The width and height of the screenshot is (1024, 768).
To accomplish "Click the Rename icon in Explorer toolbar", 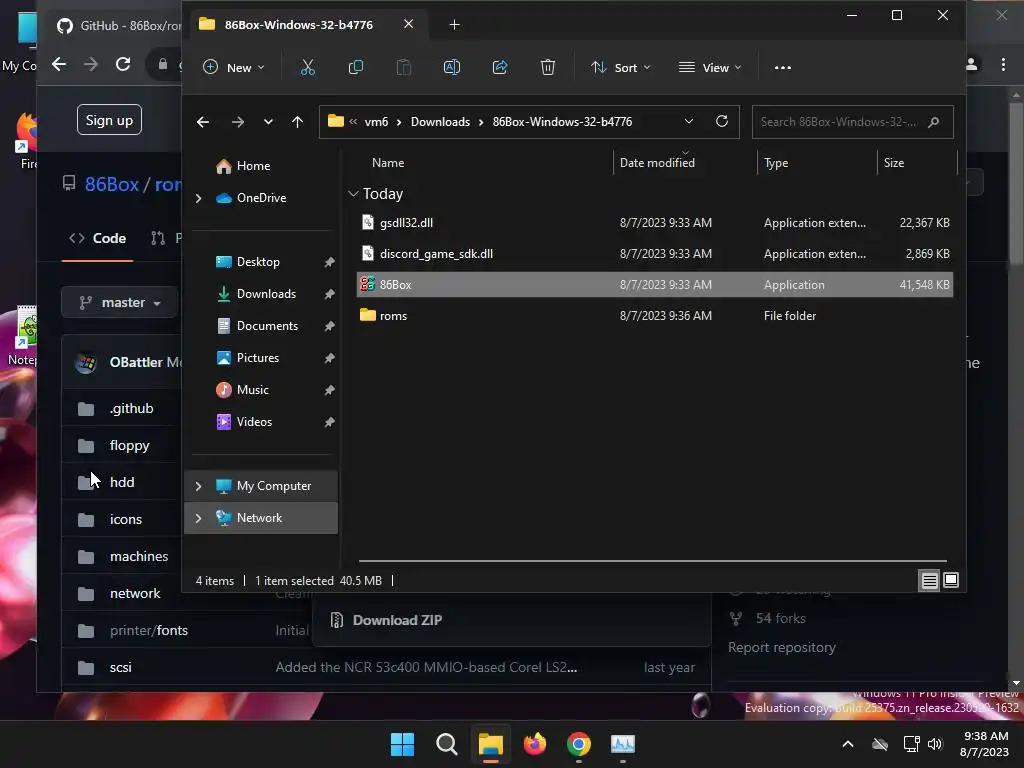I will click(x=452, y=67).
